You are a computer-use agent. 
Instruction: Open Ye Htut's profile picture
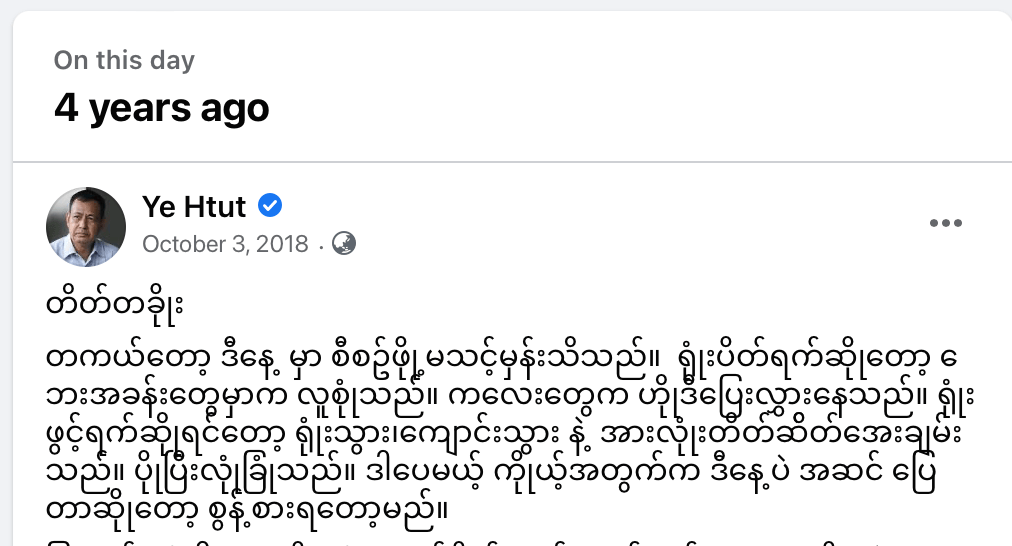pyautogui.click(x=86, y=227)
